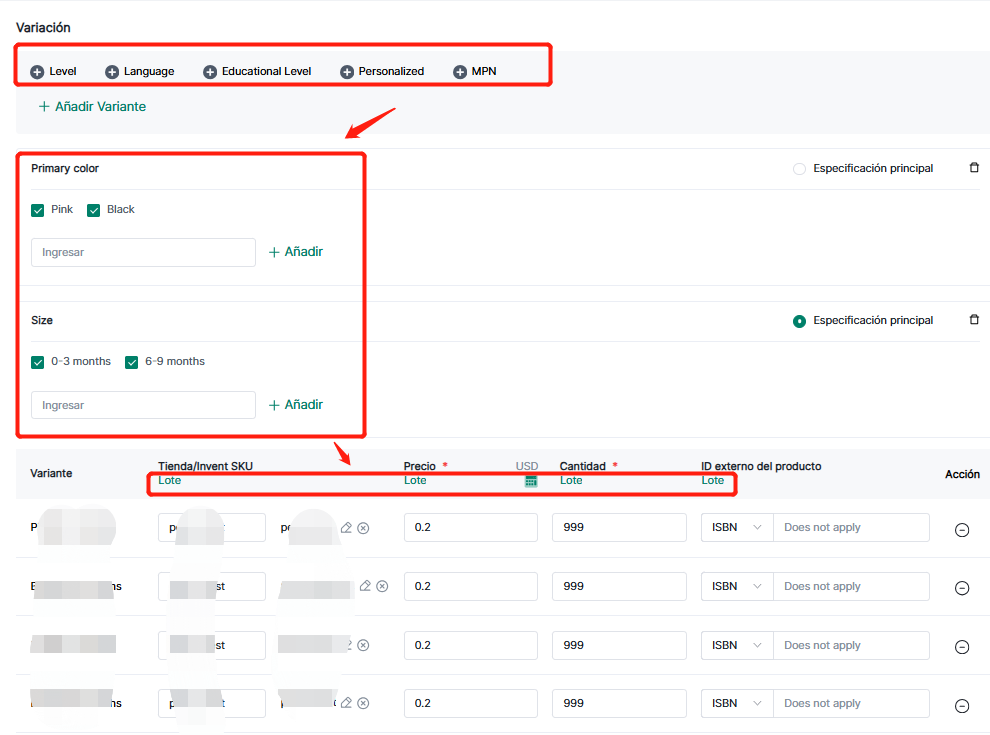Click the plus icon next to MPN
Screen dimensions: 990x735
pos(460,72)
